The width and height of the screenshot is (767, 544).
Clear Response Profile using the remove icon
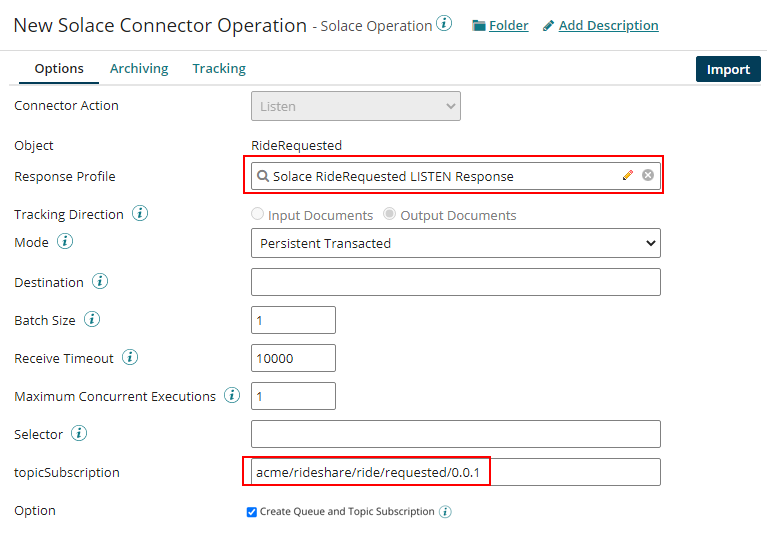(648, 176)
